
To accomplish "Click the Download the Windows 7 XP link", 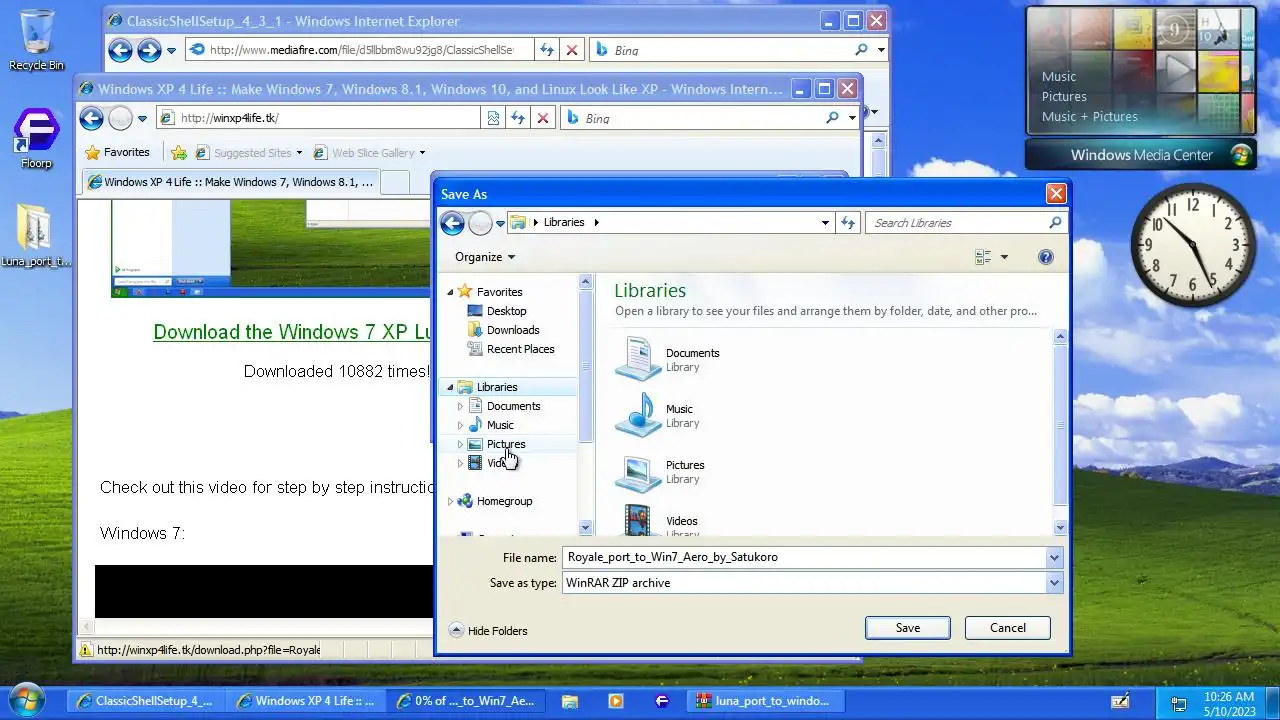I will 292,332.
